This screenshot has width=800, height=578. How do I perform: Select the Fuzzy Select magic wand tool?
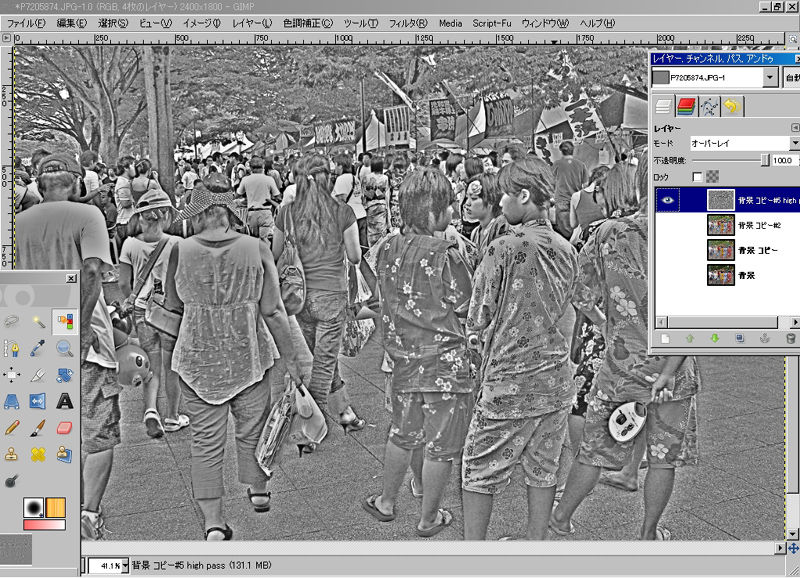tap(38, 321)
